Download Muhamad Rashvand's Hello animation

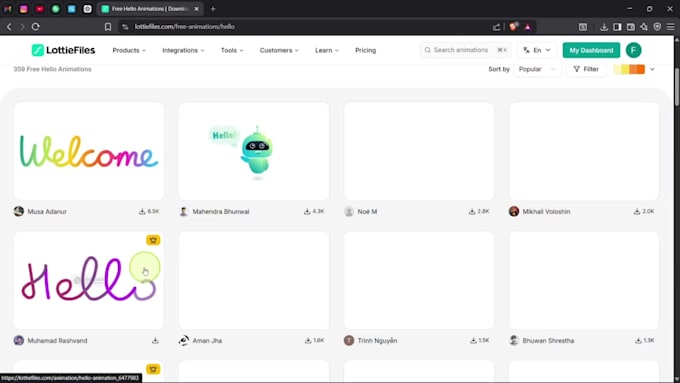[x=155, y=341]
